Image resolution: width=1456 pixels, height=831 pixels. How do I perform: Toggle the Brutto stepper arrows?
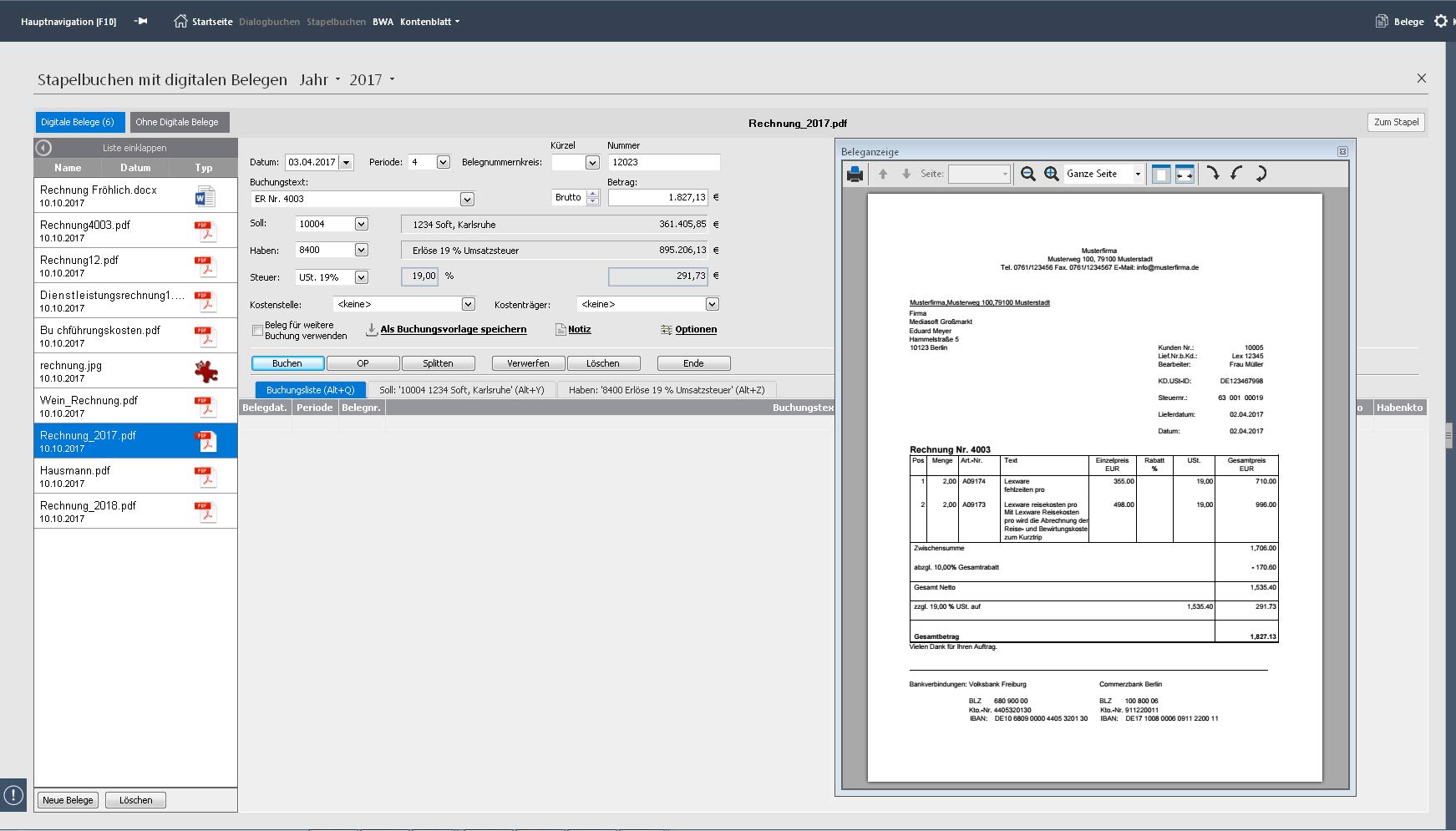pos(593,197)
